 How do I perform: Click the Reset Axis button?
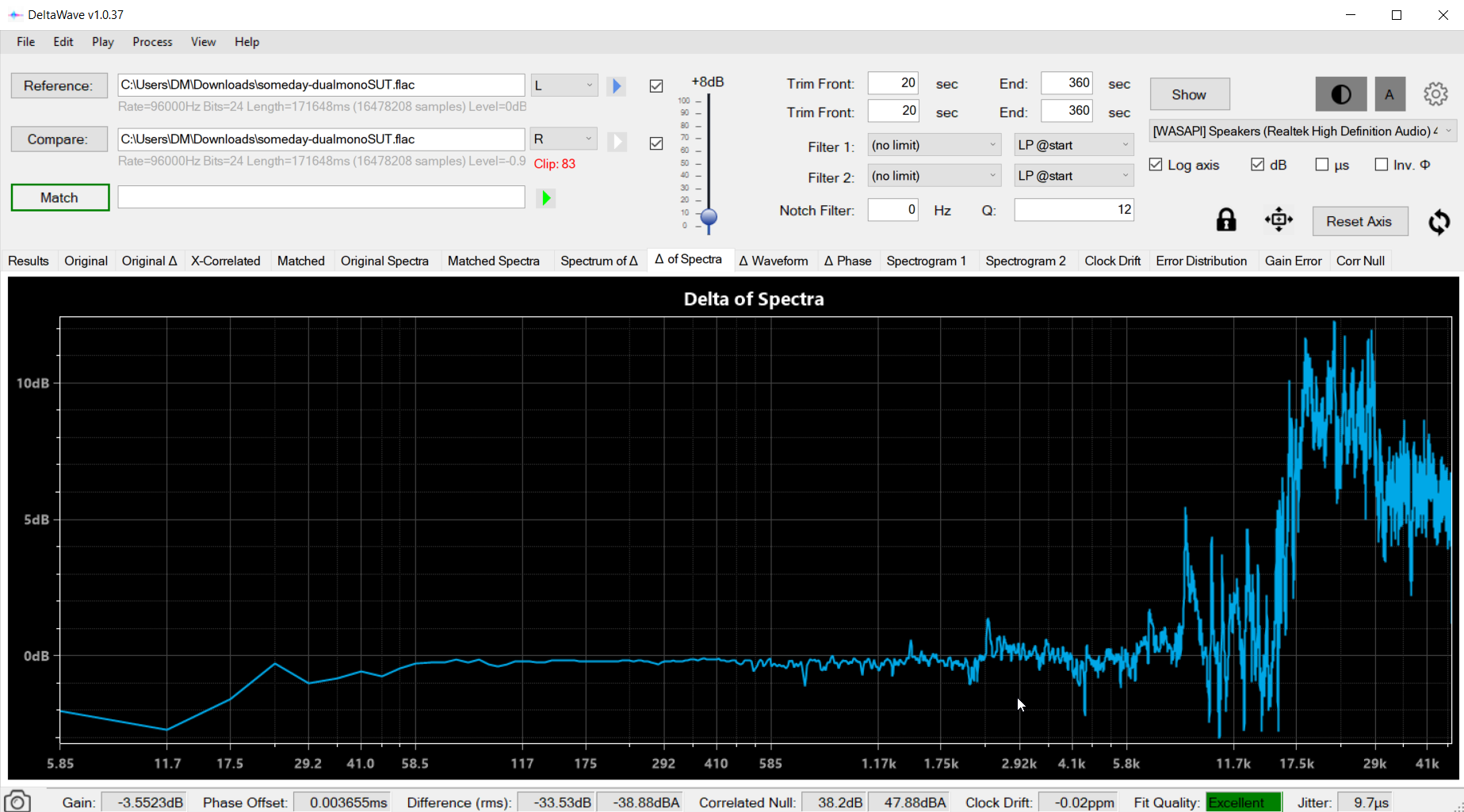[1359, 221]
